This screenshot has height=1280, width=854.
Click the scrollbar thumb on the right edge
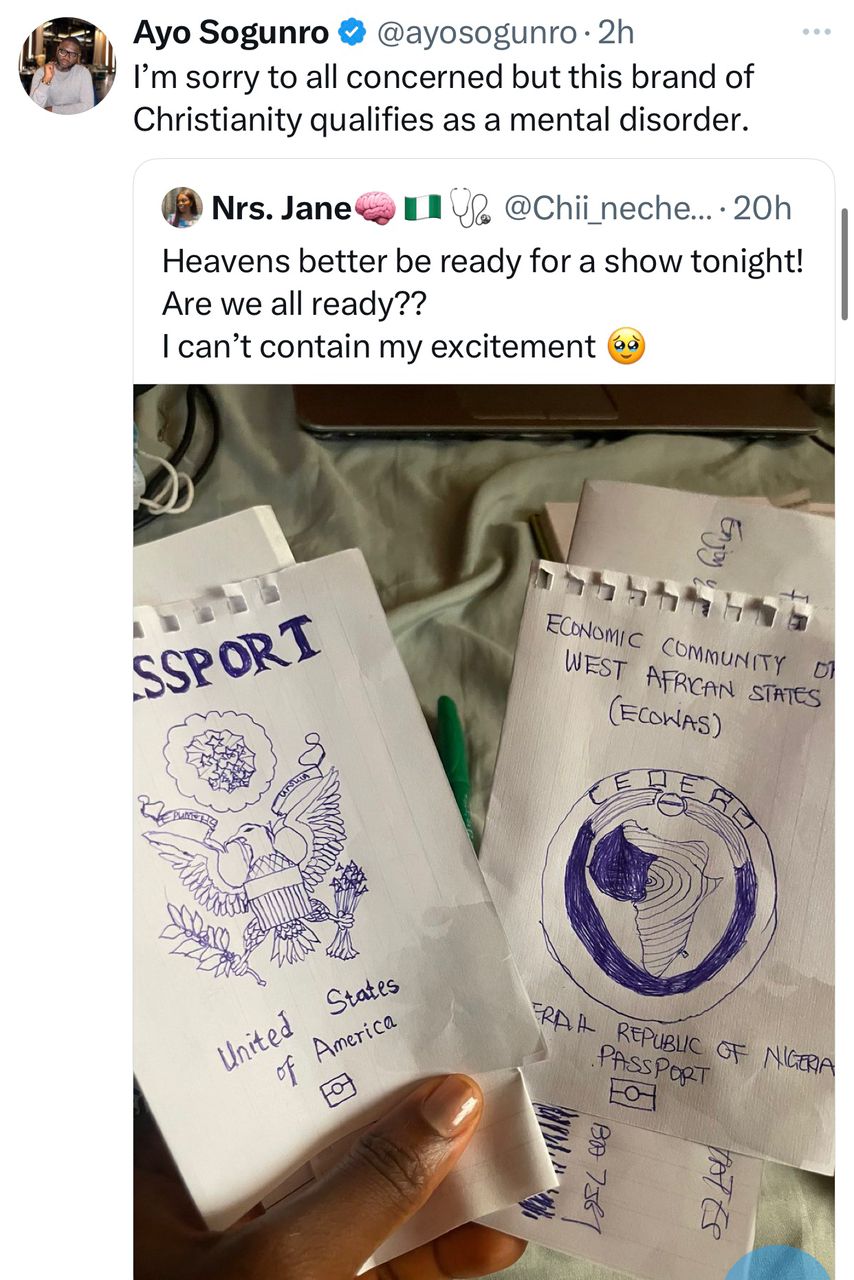(x=846, y=264)
